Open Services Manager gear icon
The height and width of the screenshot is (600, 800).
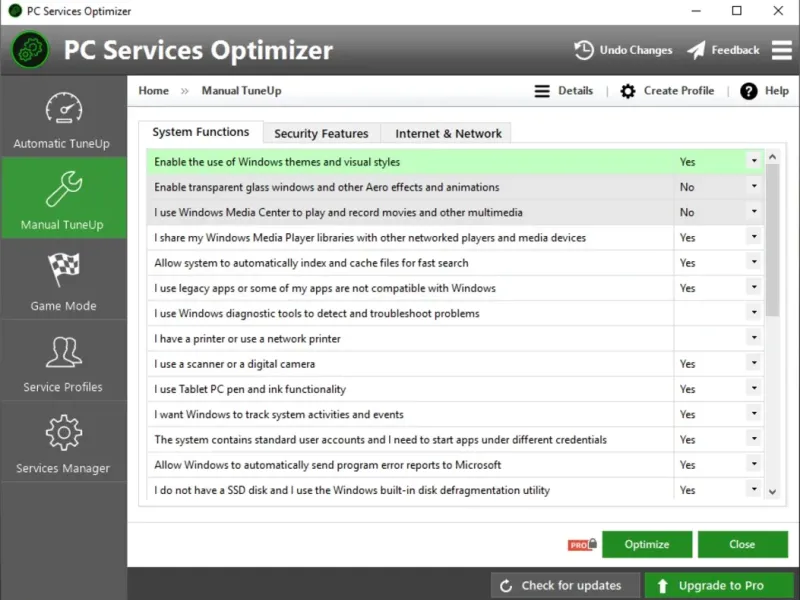click(x=63, y=433)
